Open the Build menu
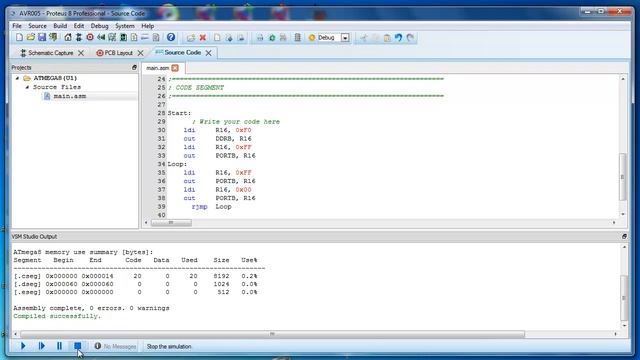 60,26
